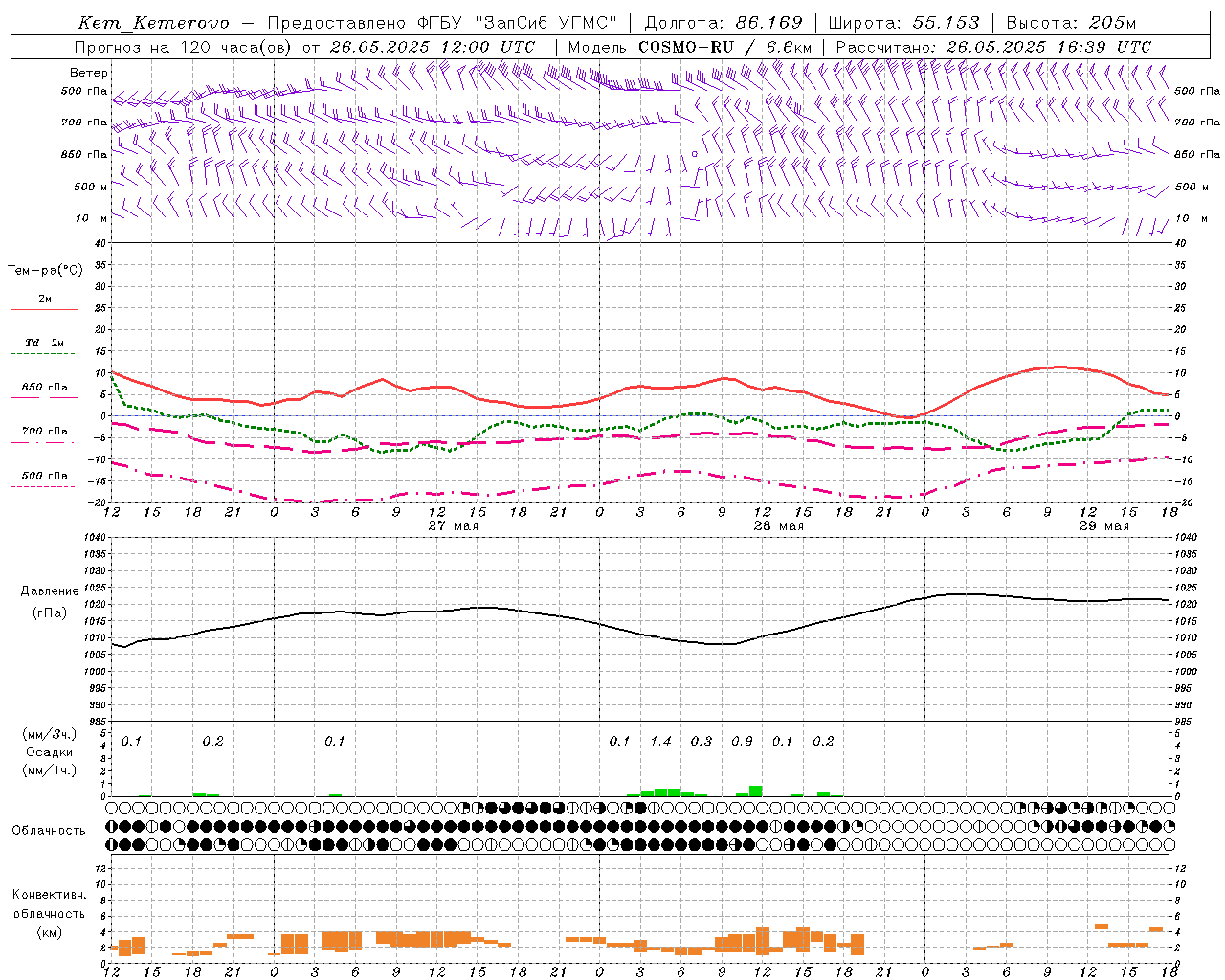
Task: Click the 27 мая date label
Action: pyautogui.click(x=453, y=526)
